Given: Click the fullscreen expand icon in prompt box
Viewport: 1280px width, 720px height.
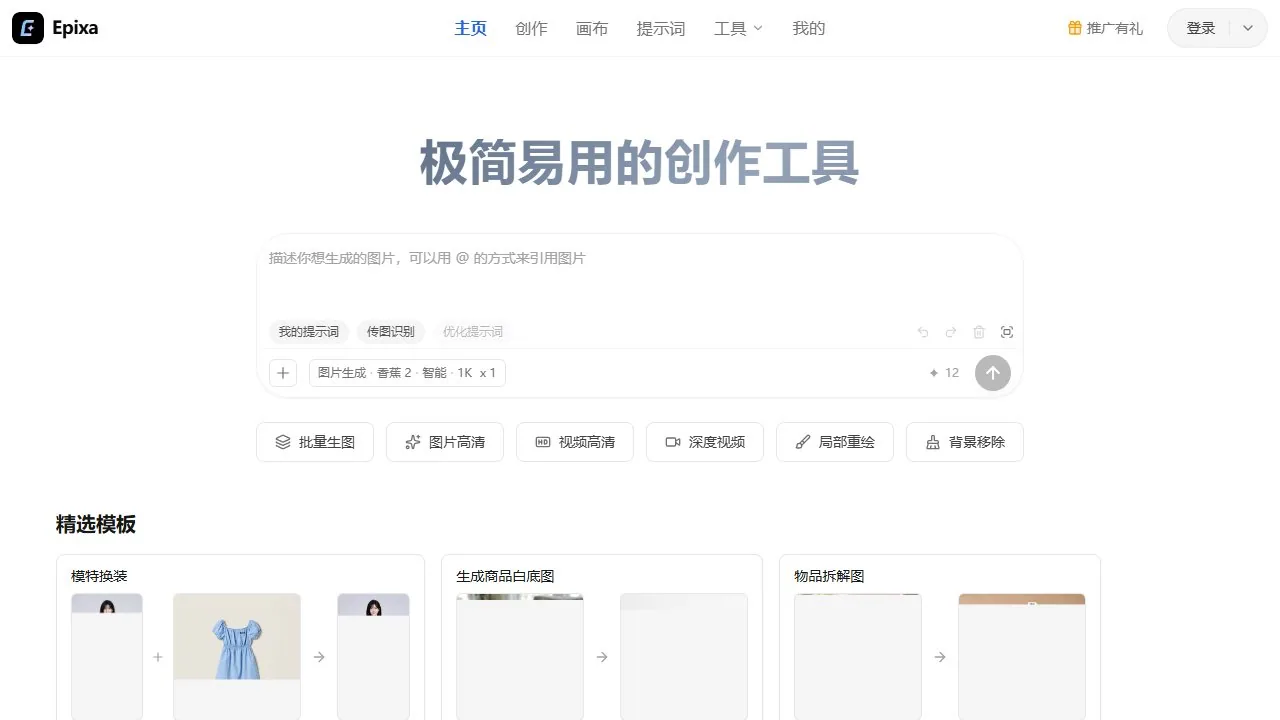Looking at the screenshot, I should click(1007, 332).
